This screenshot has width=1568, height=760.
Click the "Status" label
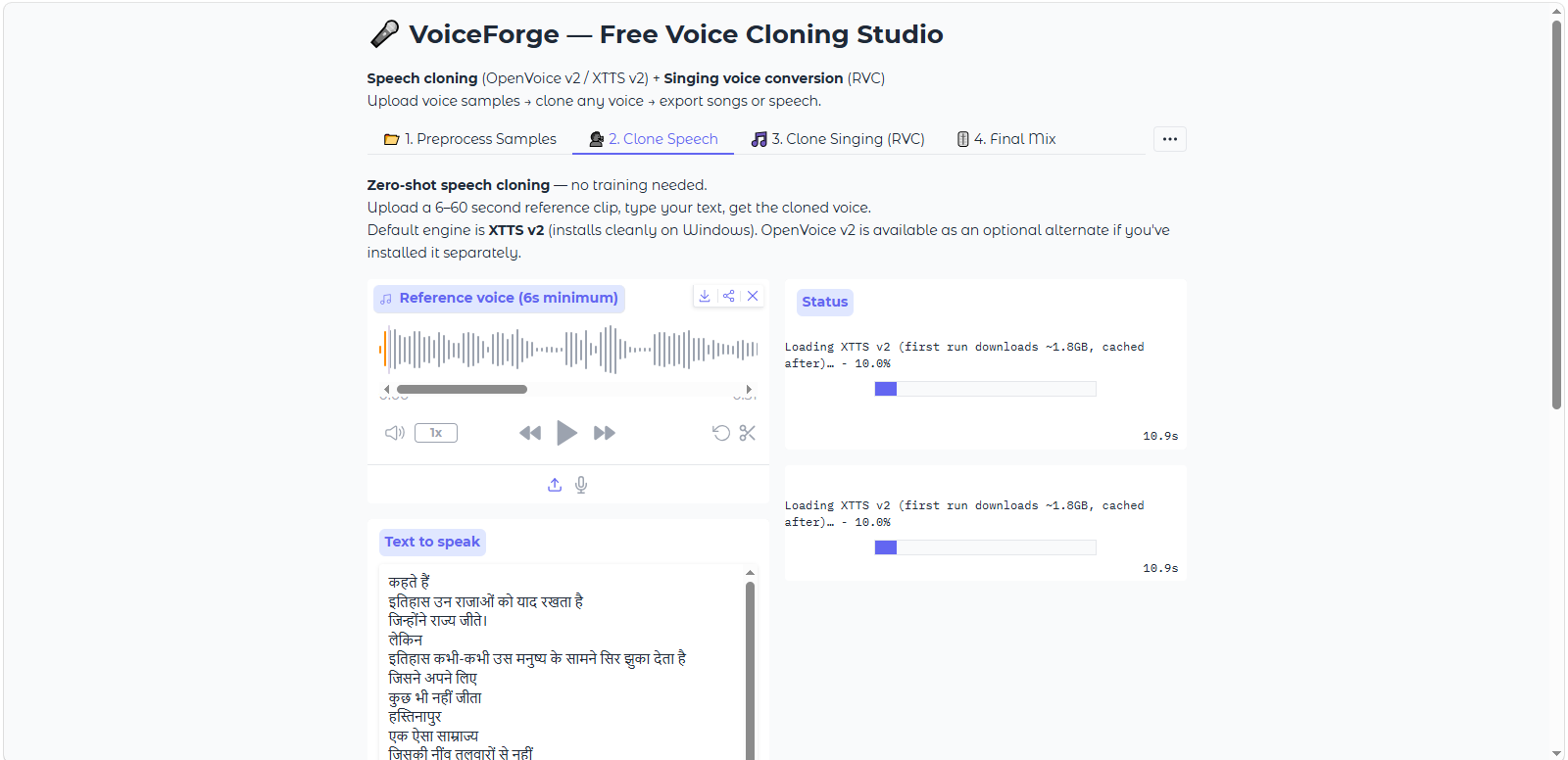coord(825,302)
